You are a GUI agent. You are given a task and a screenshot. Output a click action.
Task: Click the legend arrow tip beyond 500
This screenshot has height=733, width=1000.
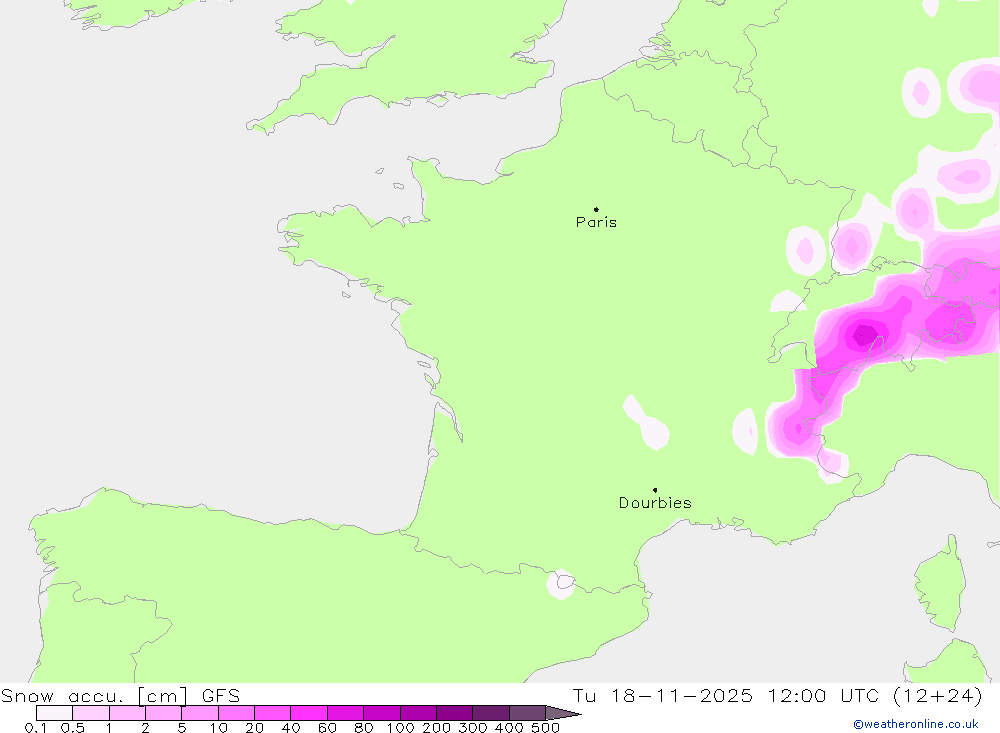click(564, 713)
